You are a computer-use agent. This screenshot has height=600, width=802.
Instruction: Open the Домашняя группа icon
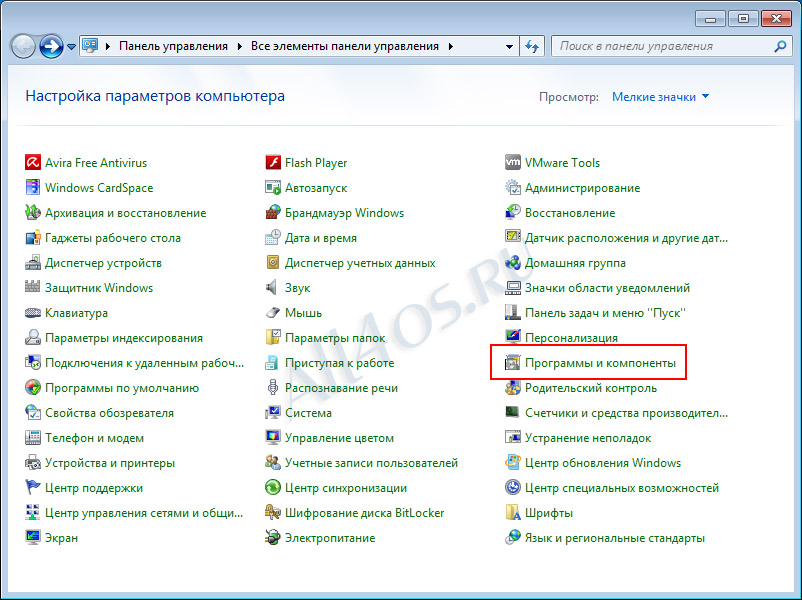coord(513,263)
